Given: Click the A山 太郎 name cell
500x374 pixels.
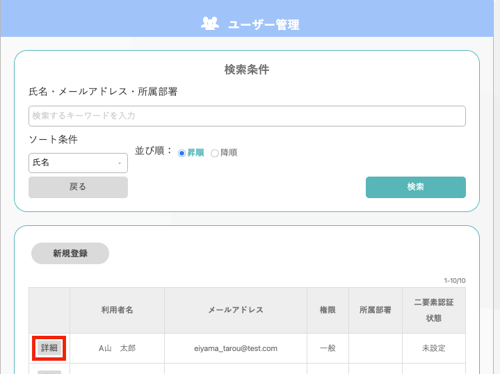Looking at the screenshot, I should point(117,348).
